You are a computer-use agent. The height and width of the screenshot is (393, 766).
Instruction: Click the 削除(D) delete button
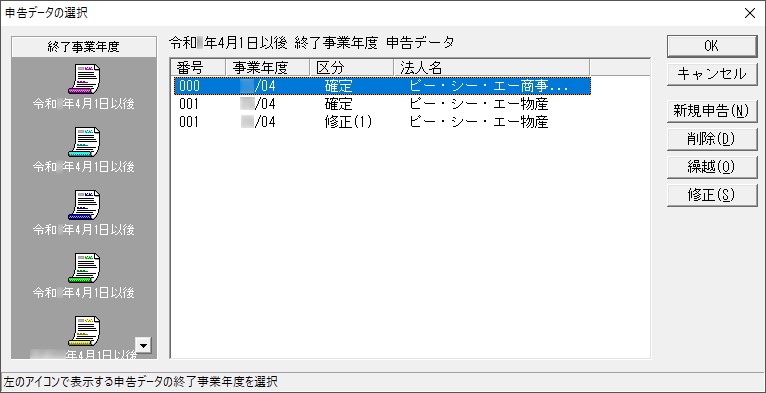tap(712, 139)
